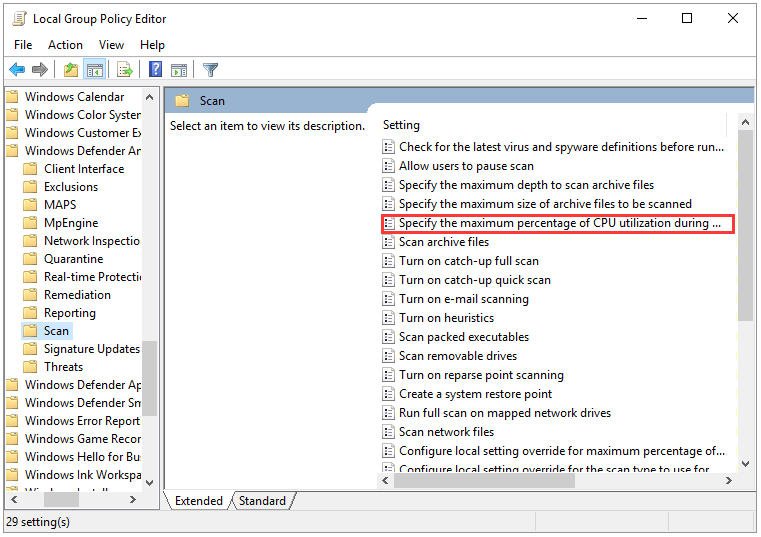Click the Export List toolbar icon
The image size is (761, 537).
pos(125,70)
